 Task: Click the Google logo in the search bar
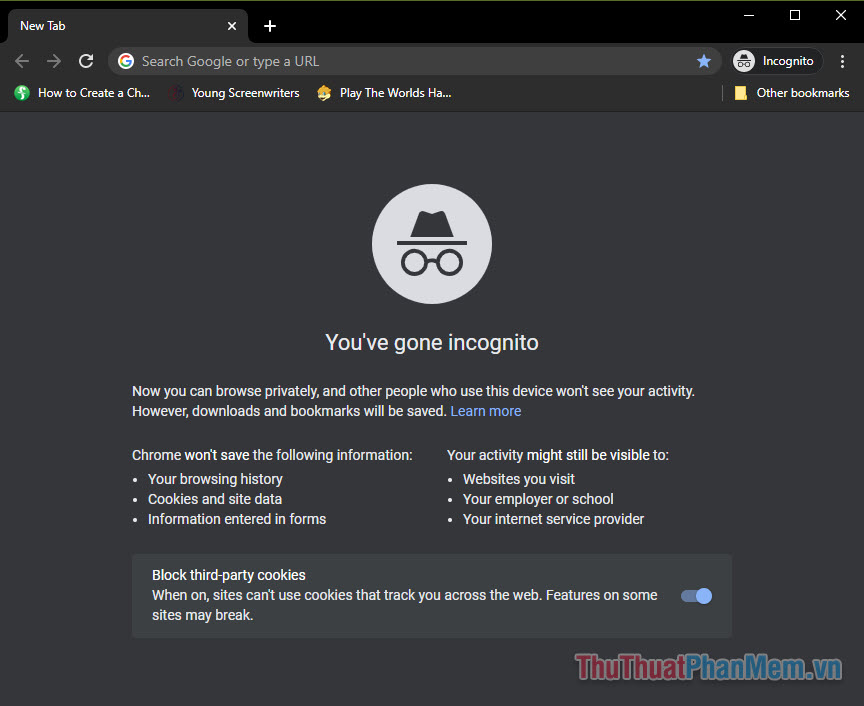126,61
